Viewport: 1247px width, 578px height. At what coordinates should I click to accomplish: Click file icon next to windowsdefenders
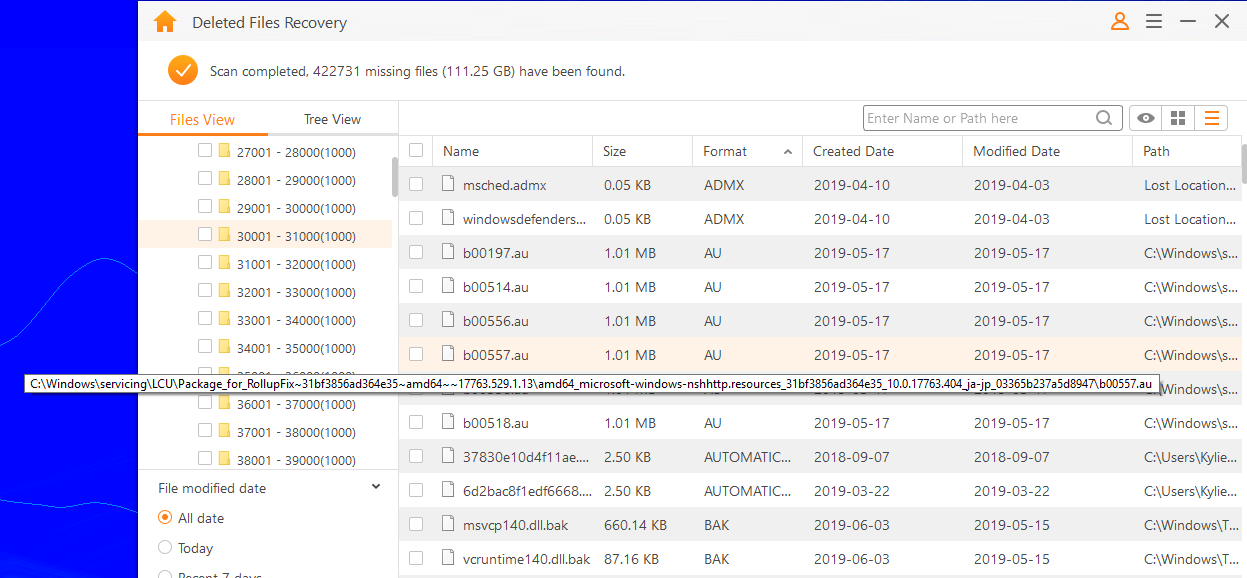click(448, 219)
